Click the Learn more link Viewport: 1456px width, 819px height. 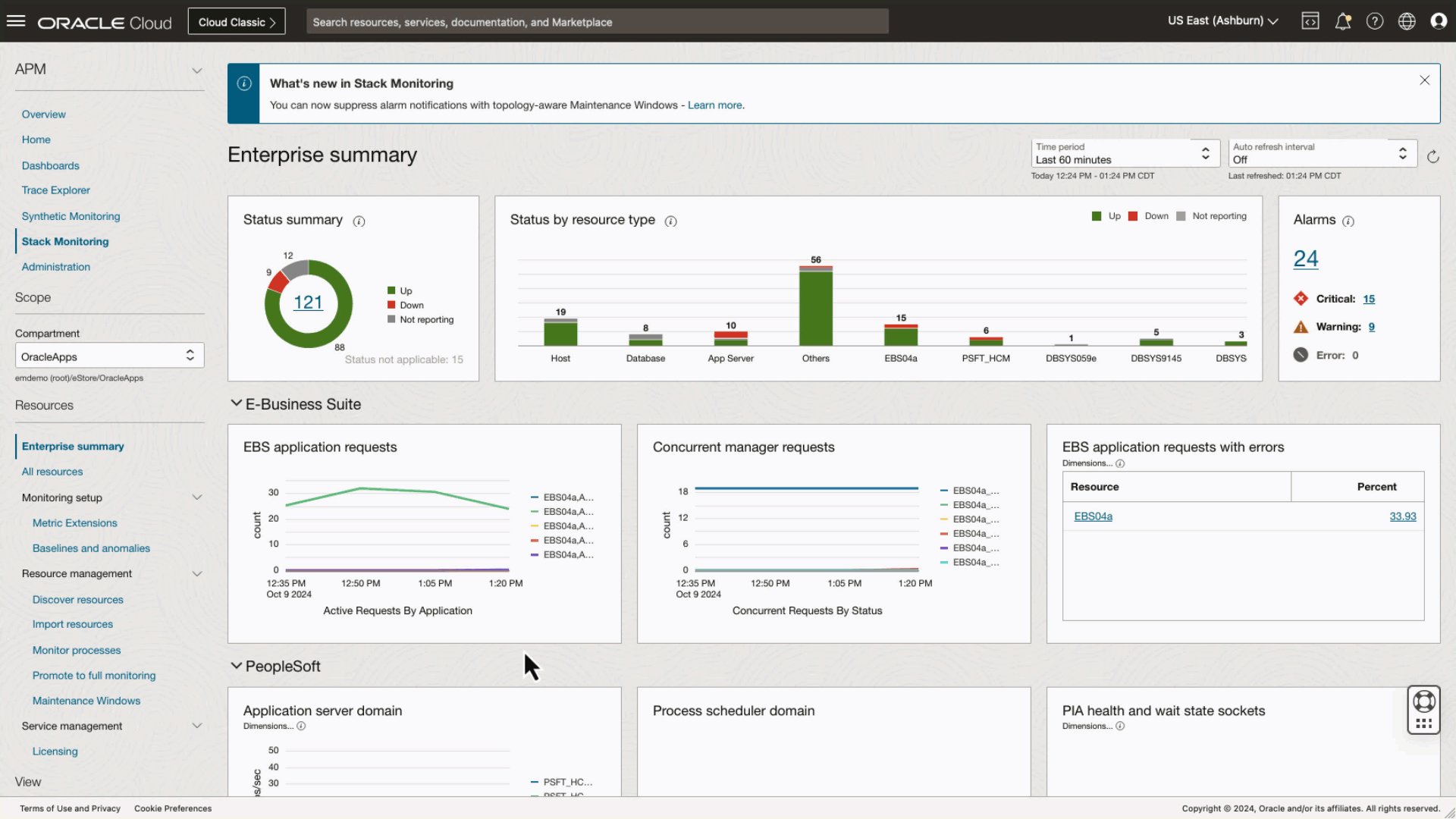[714, 105]
